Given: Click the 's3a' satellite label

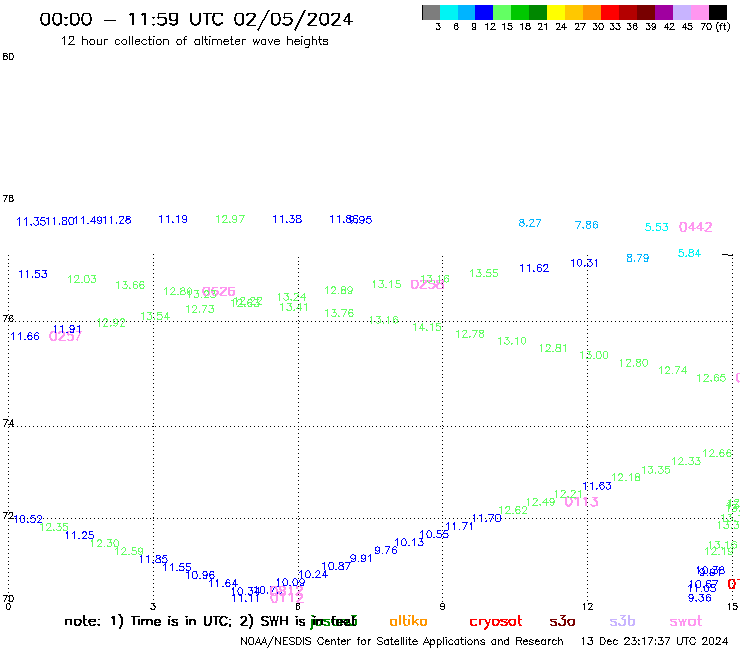Looking at the screenshot, I should pyautogui.click(x=562, y=621).
